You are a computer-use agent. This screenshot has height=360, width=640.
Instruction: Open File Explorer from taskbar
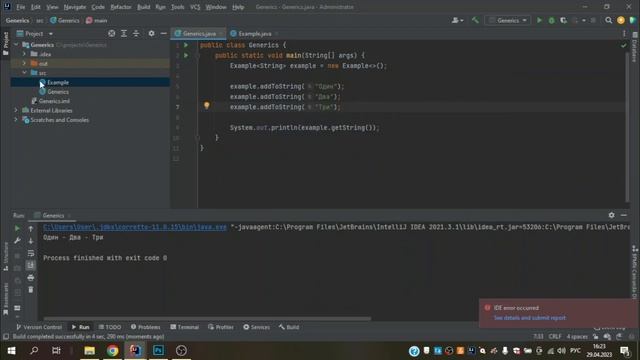[89, 351]
